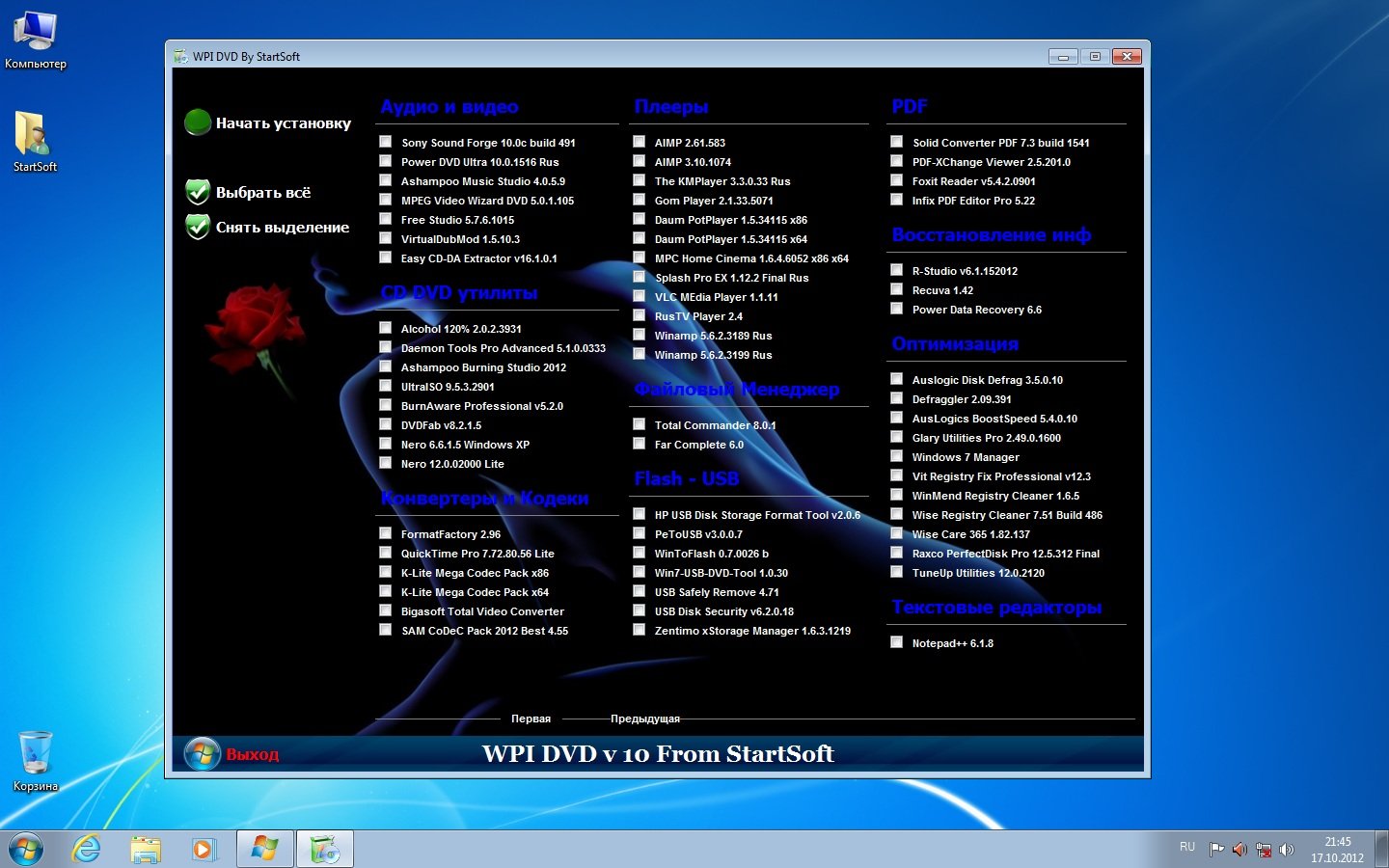Tick AIMP 3.10.1074 checkbox
Screen dimensions: 1389x868
click(639, 160)
